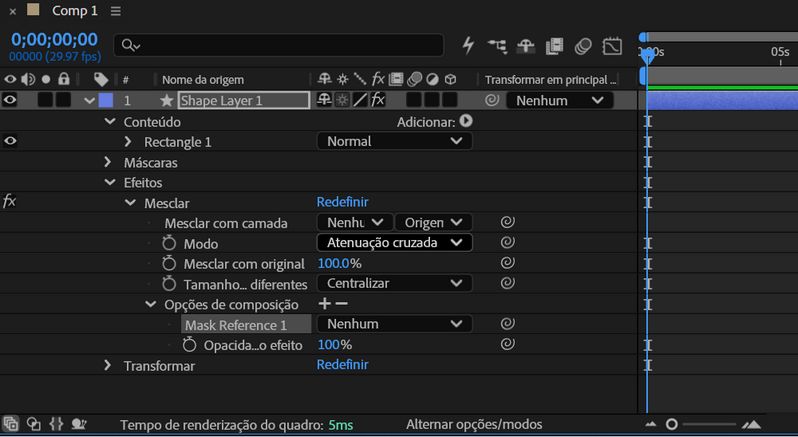Enable Frame Blending for all layers icon
This screenshot has width=798, height=437.
pyautogui.click(x=554, y=46)
